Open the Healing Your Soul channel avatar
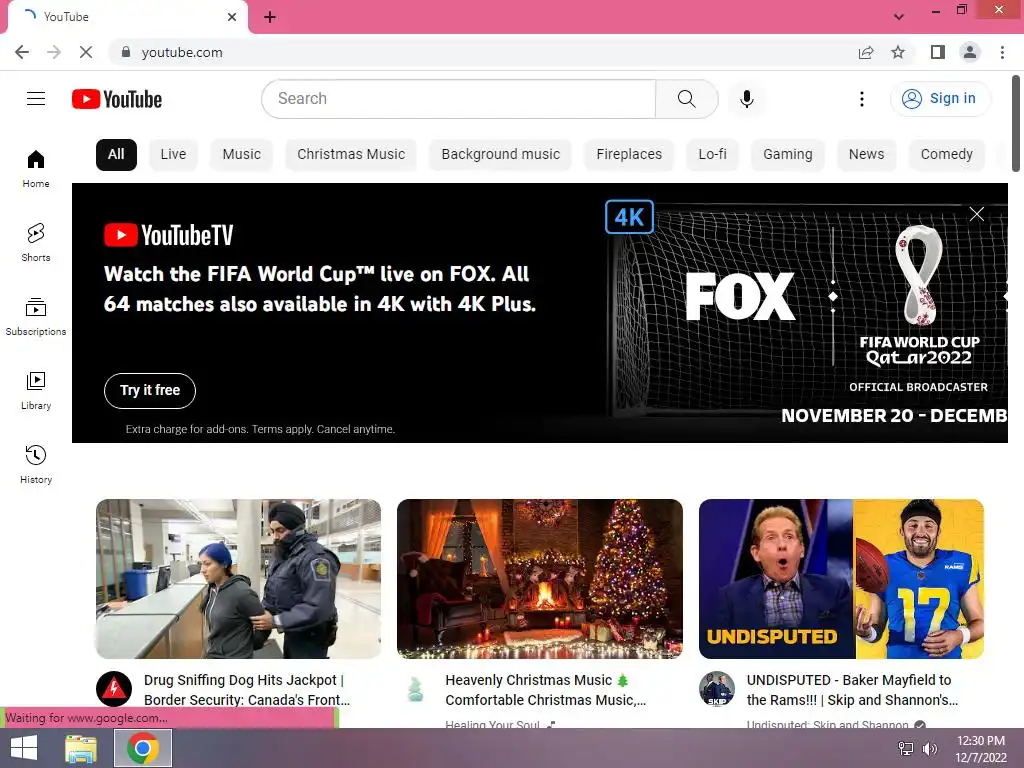 pos(415,689)
